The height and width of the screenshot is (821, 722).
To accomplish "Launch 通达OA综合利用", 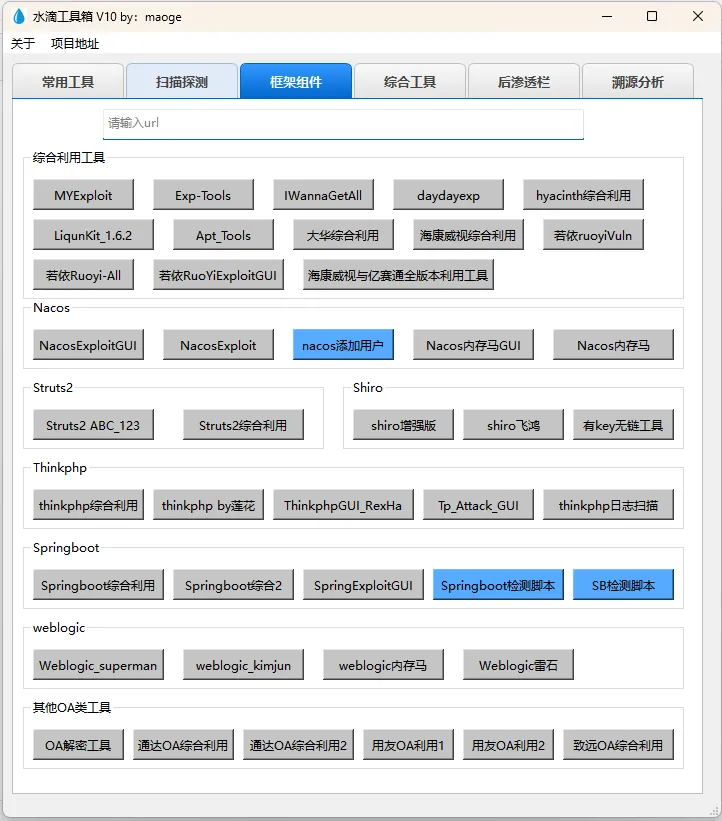I will 183,745.
